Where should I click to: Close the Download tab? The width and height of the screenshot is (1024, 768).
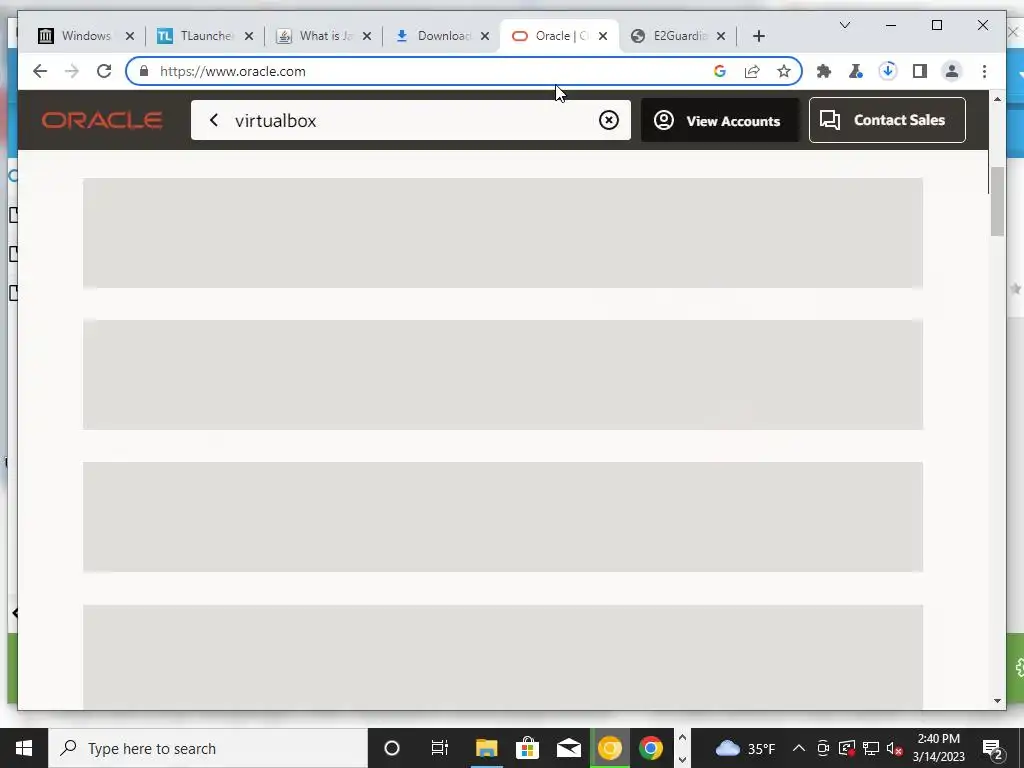click(x=485, y=36)
